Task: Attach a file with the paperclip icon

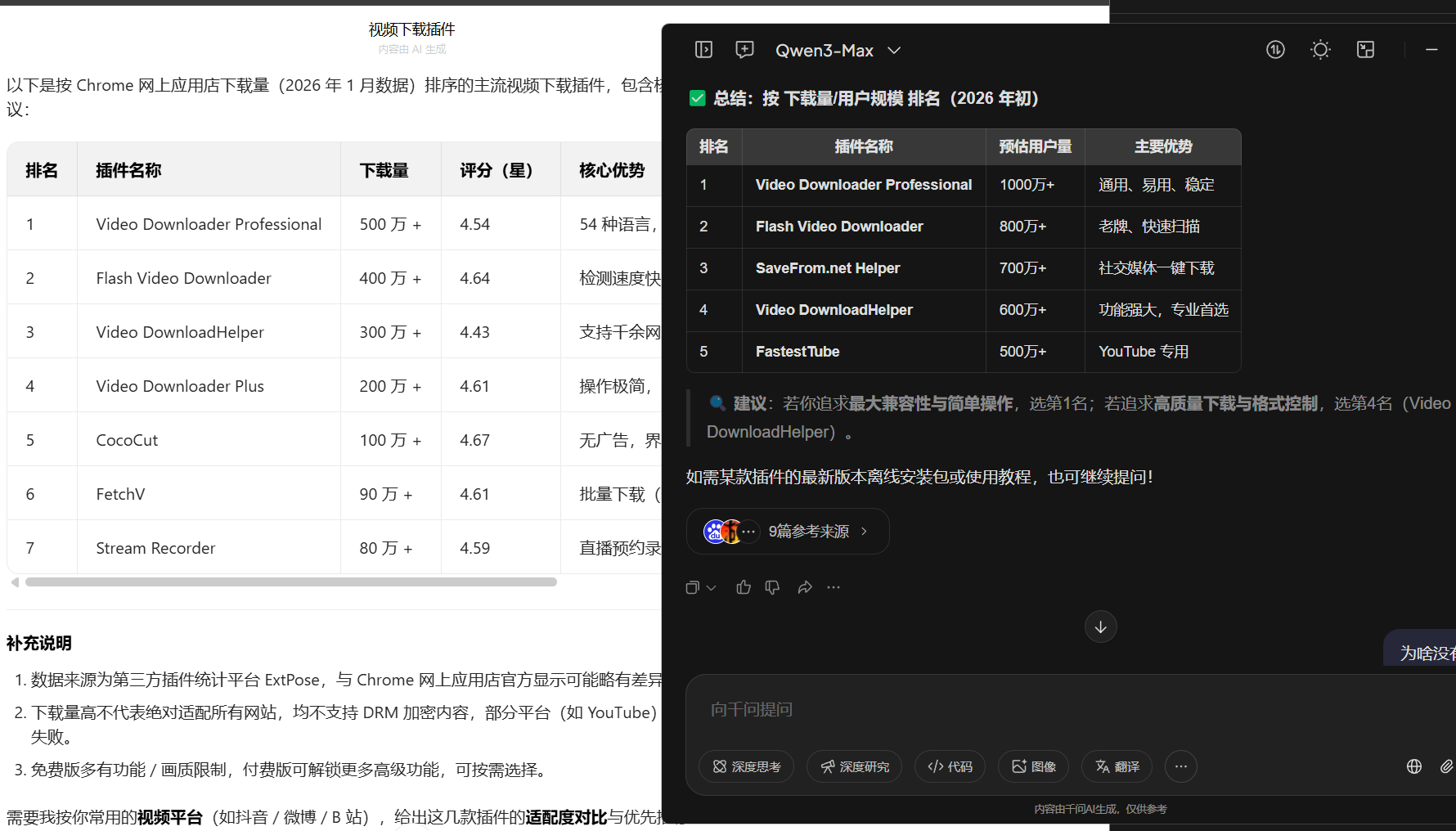Action: pos(1446,766)
